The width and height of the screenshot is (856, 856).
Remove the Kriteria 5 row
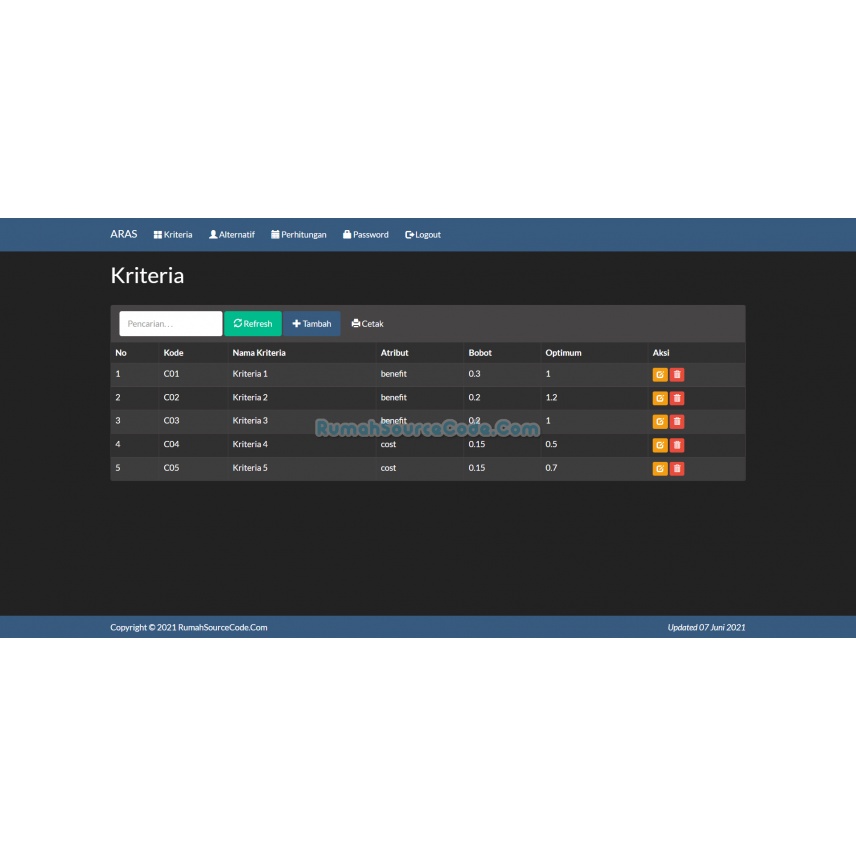coord(677,468)
